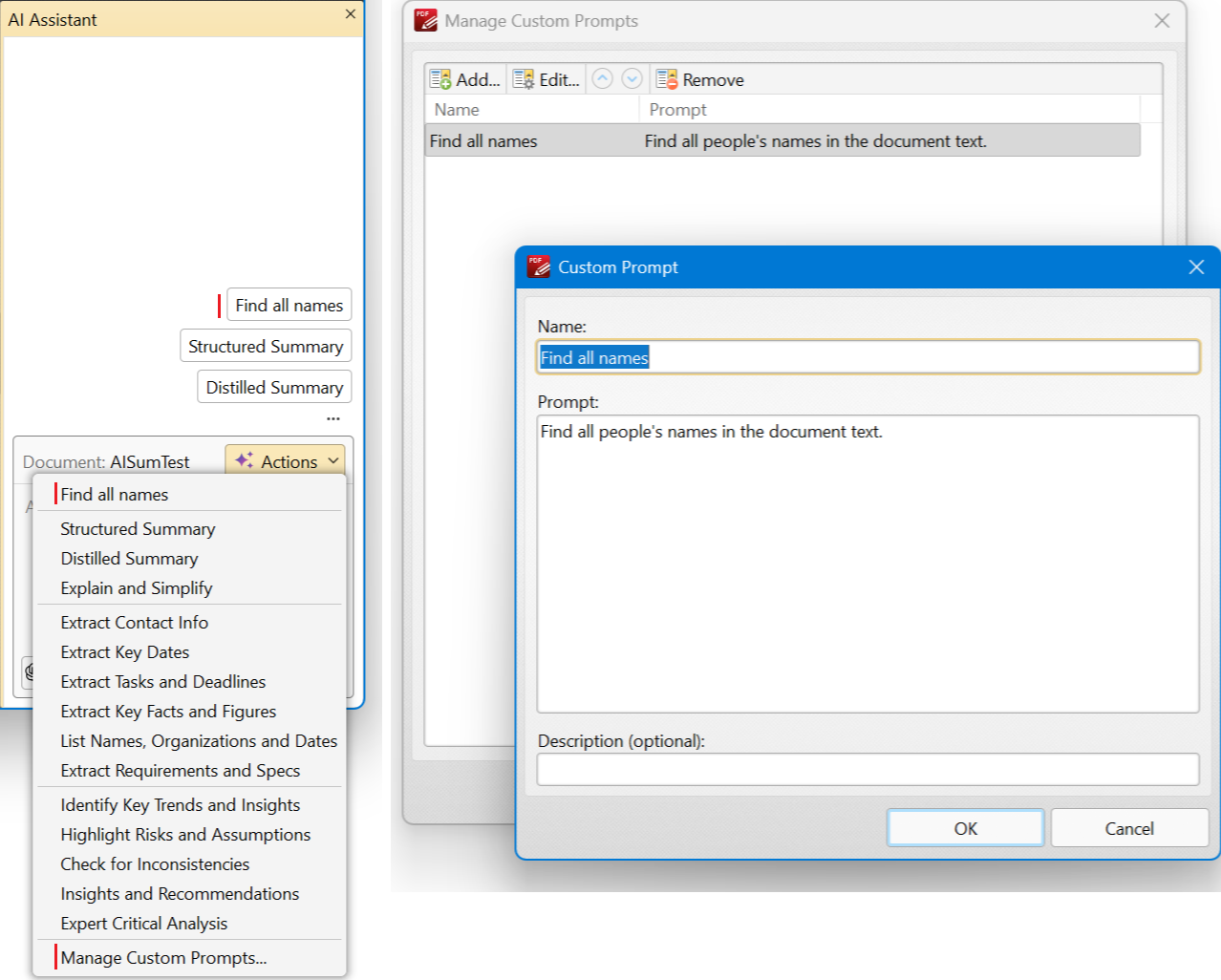Choose Extract Key Dates from Actions menu
1221x980 pixels.
click(x=124, y=651)
